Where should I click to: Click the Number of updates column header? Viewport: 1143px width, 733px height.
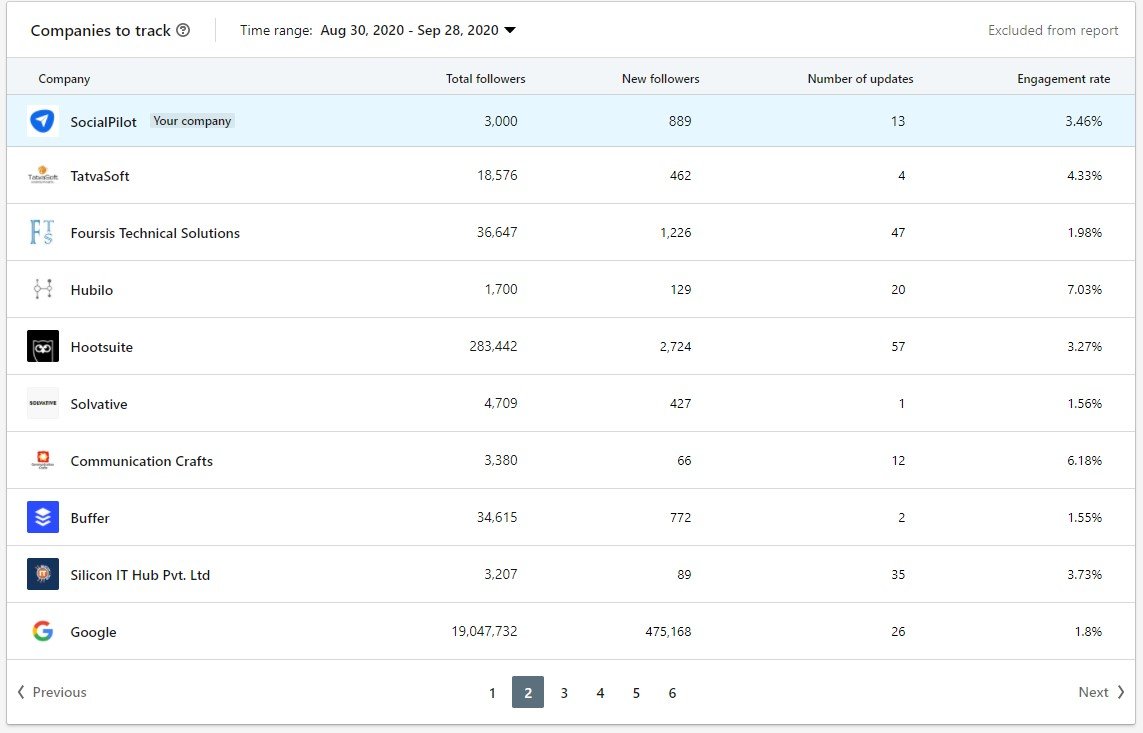point(860,79)
